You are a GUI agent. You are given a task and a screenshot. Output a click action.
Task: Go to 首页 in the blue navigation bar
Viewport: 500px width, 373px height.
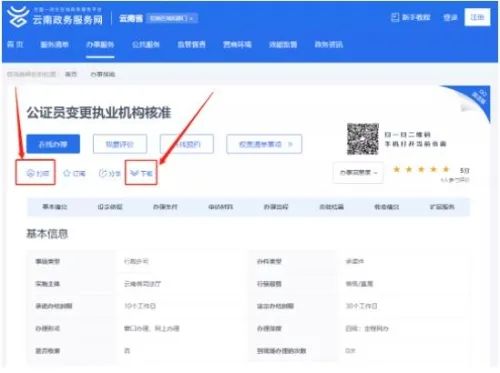pos(15,44)
